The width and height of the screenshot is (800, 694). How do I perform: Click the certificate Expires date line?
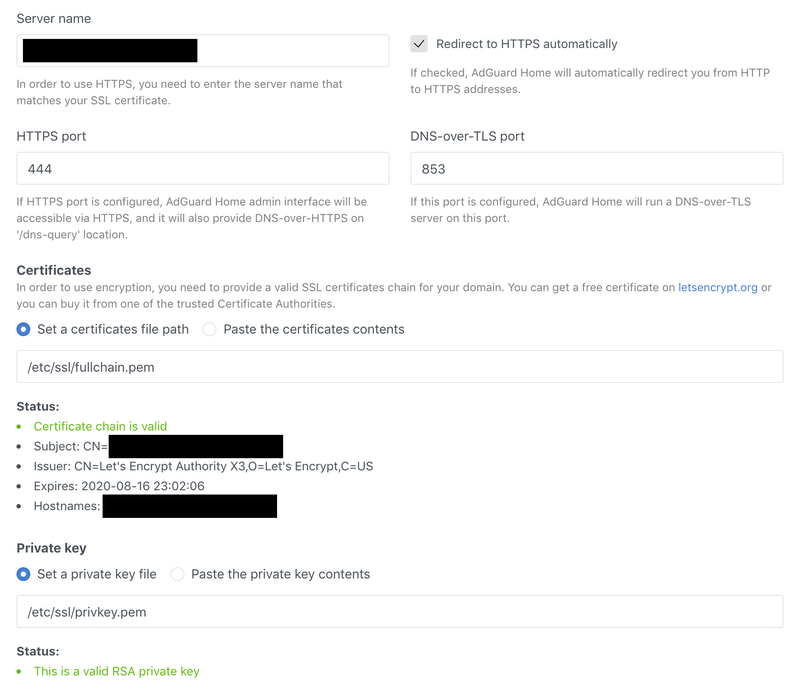tap(119, 486)
